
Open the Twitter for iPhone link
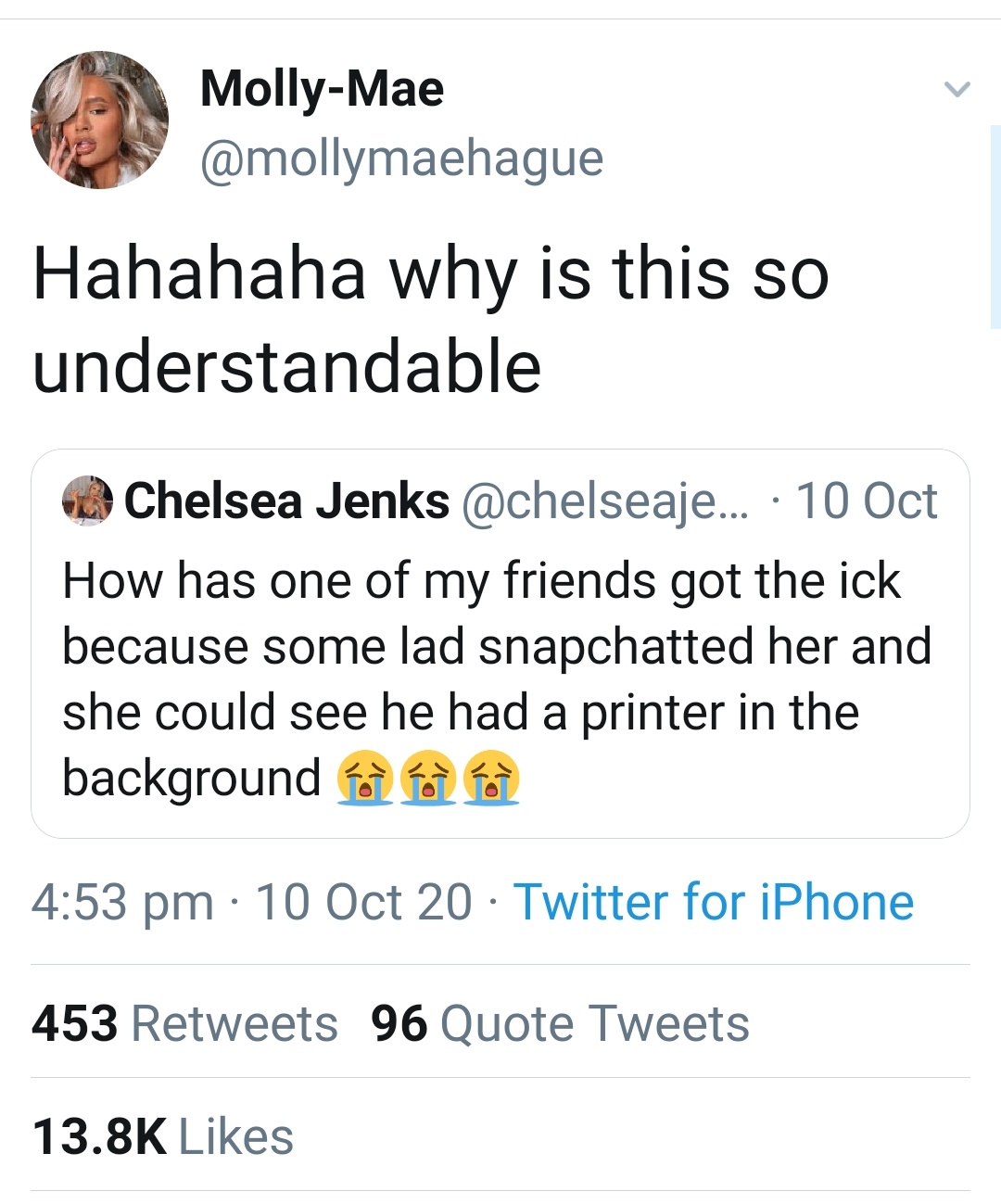pos(713,902)
